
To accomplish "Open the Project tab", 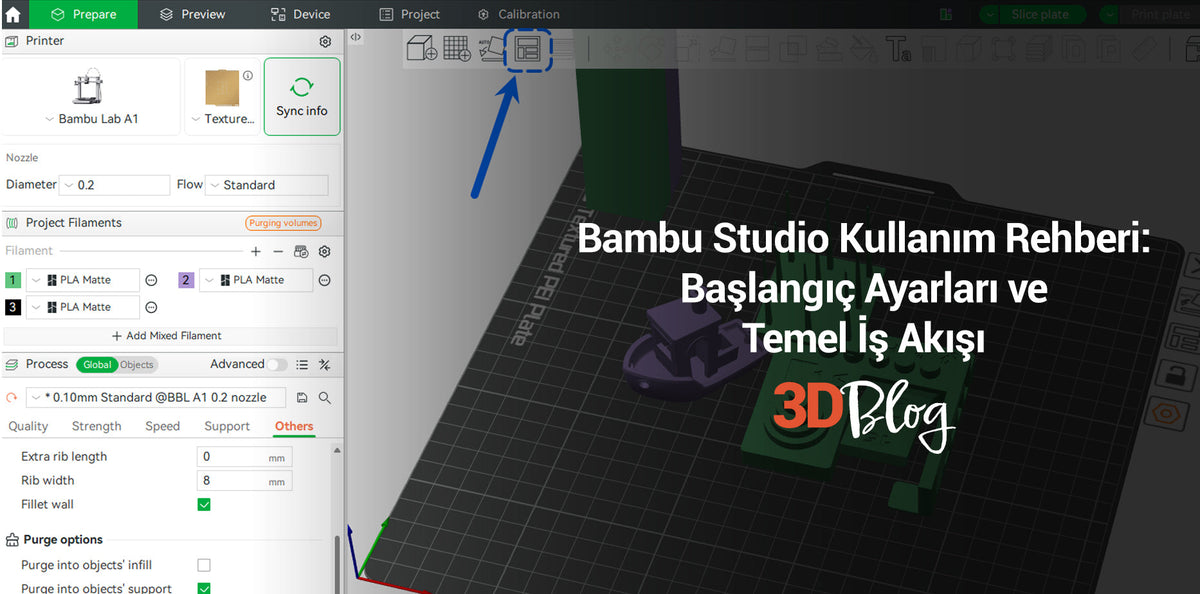I will [x=410, y=14].
